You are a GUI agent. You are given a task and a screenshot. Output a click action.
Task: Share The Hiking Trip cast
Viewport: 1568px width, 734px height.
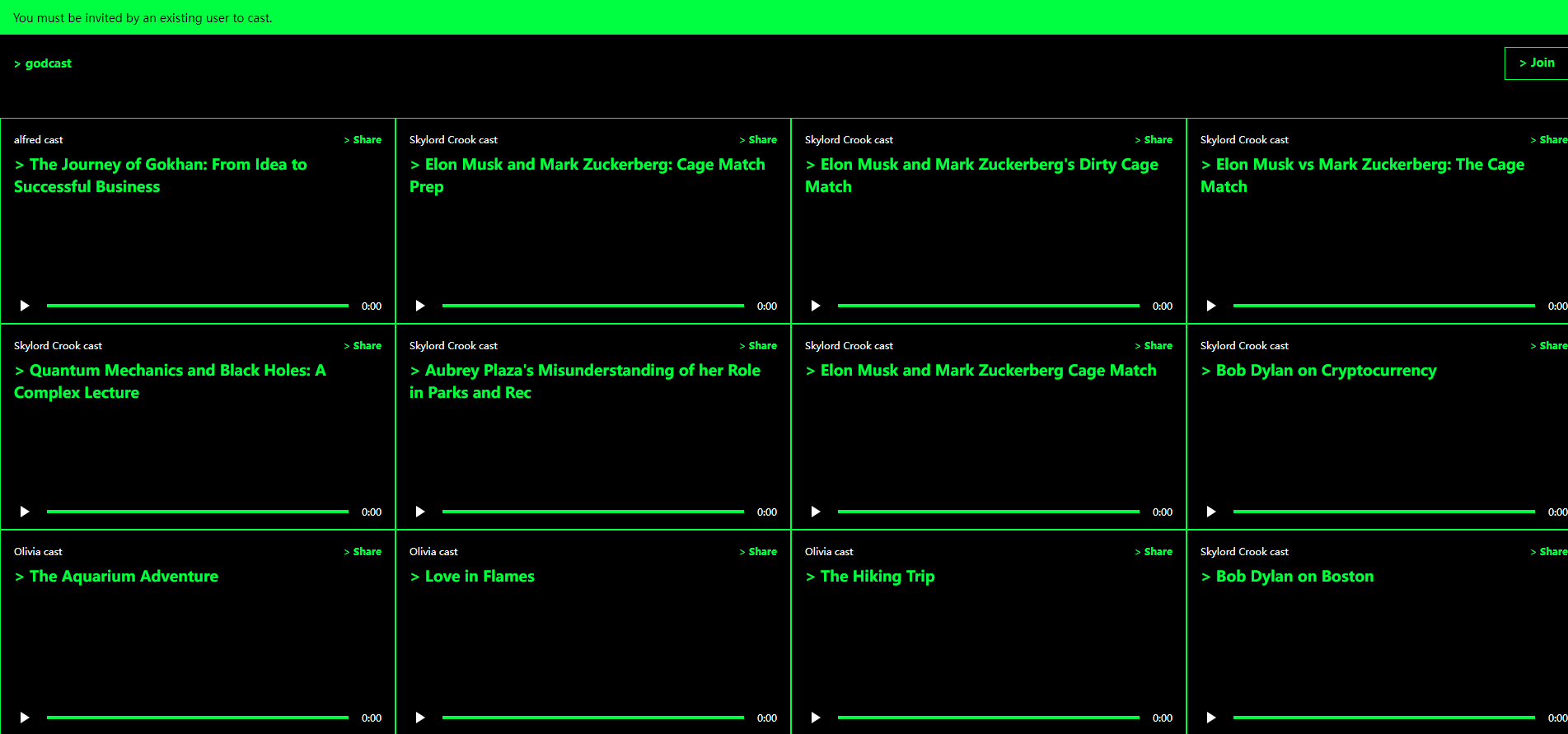(1154, 552)
